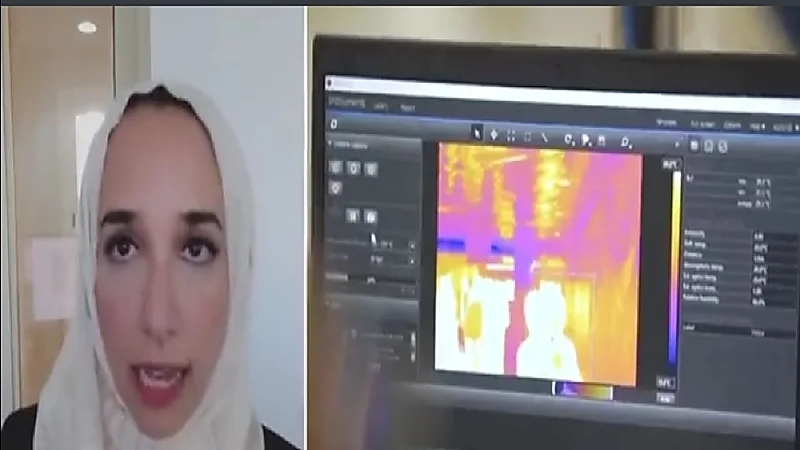Click the magnifier zoom tool in toolbar

pos(626,142)
